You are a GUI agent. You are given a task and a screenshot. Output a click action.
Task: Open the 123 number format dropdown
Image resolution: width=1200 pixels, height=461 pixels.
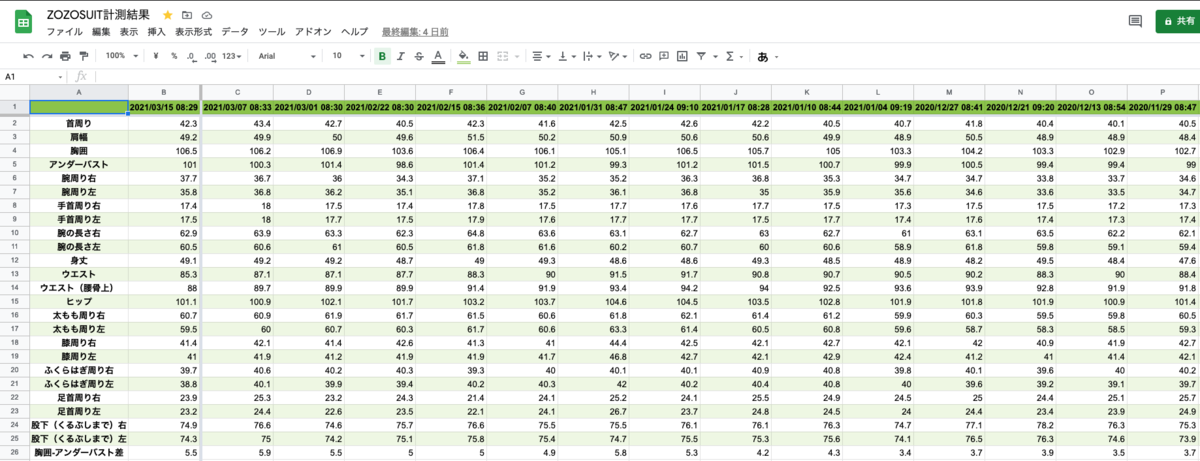[233, 56]
